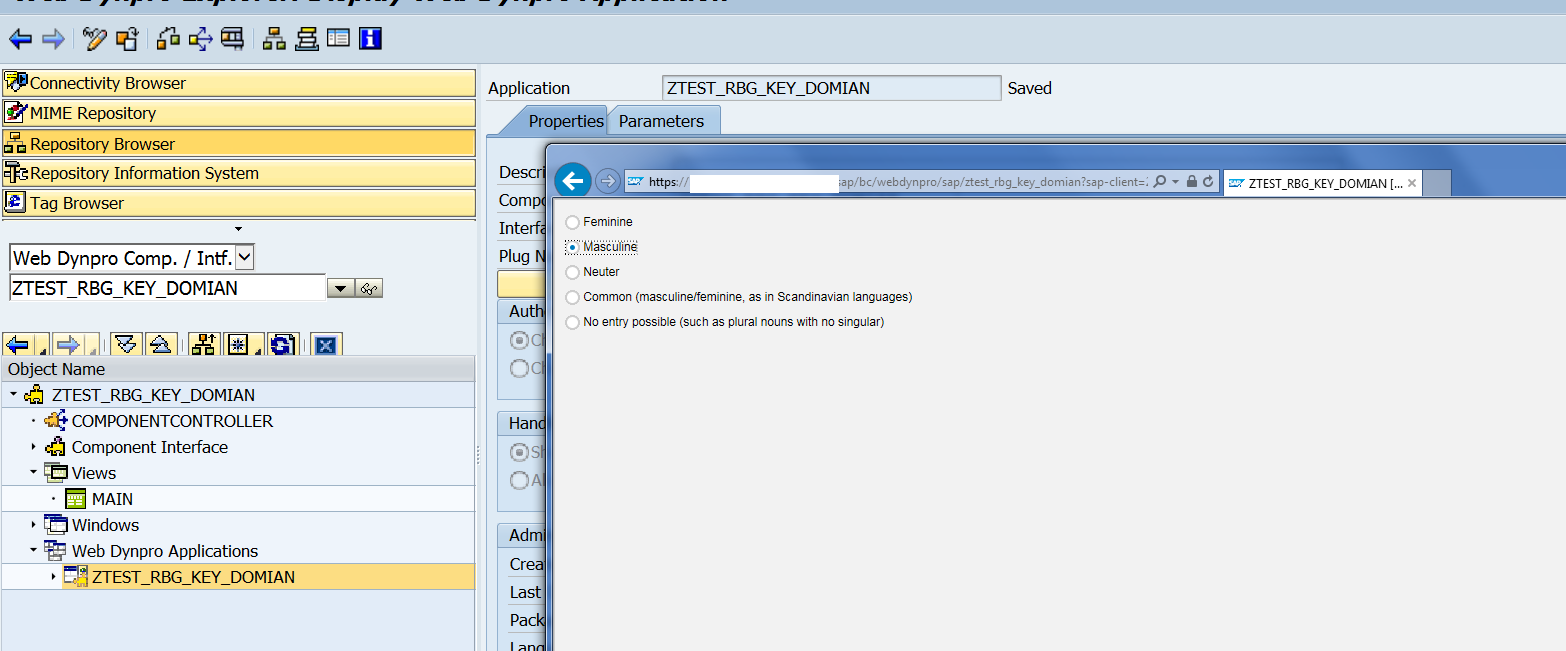This screenshot has width=1566, height=651.
Task: Click the object name field under the Web Dynpro dropdown
Action: click(167, 289)
